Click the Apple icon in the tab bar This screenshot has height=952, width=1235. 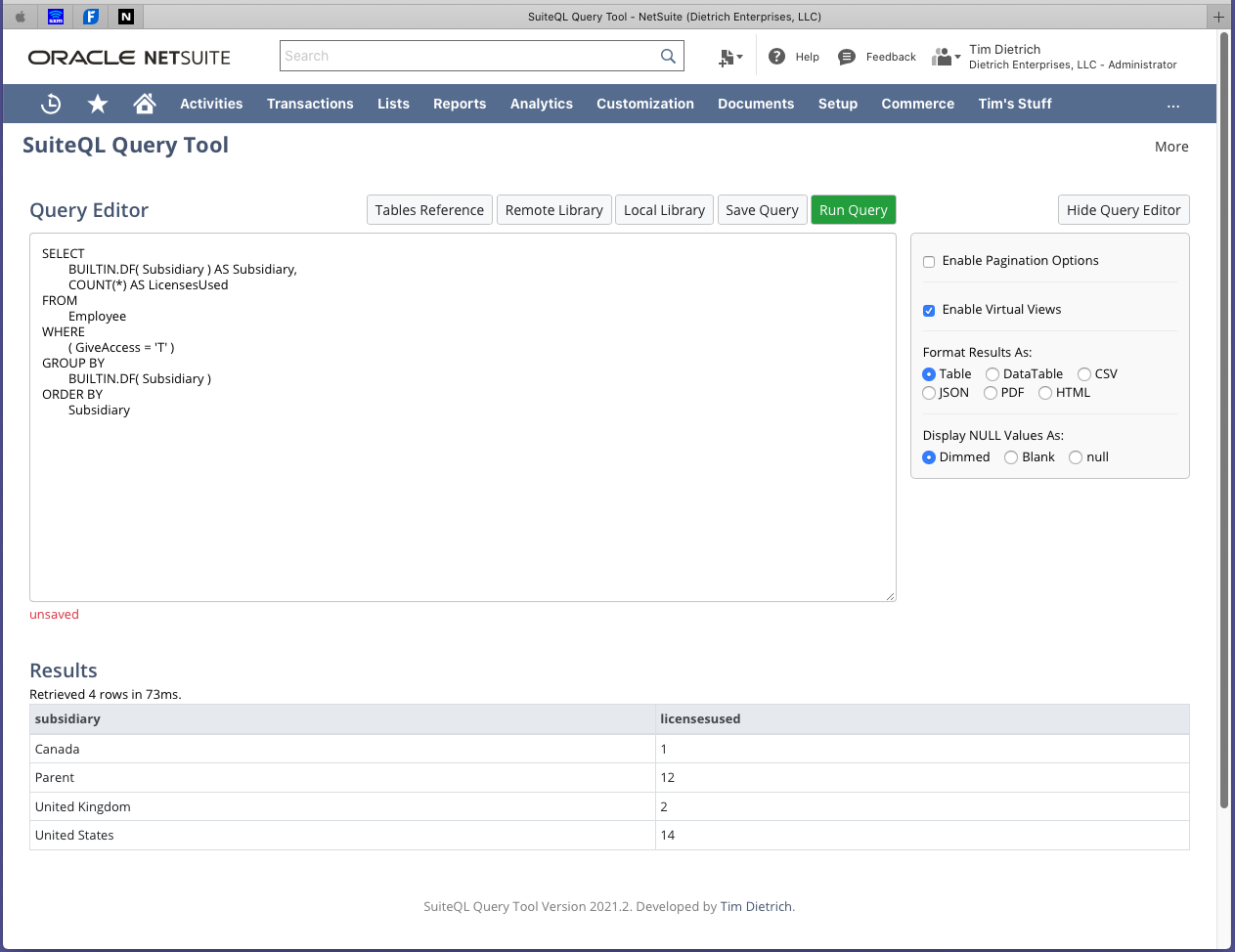(21, 17)
